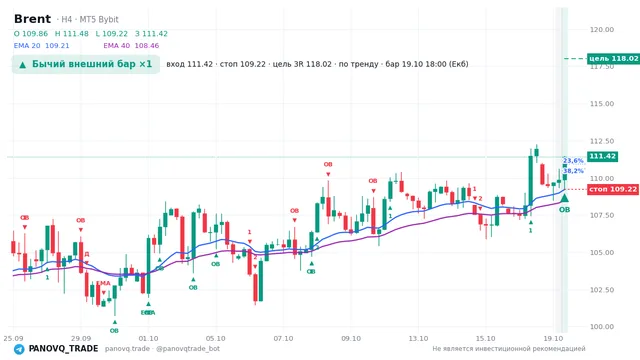
Task: Click the цель 118.02 price label
Action: point(613,58)
